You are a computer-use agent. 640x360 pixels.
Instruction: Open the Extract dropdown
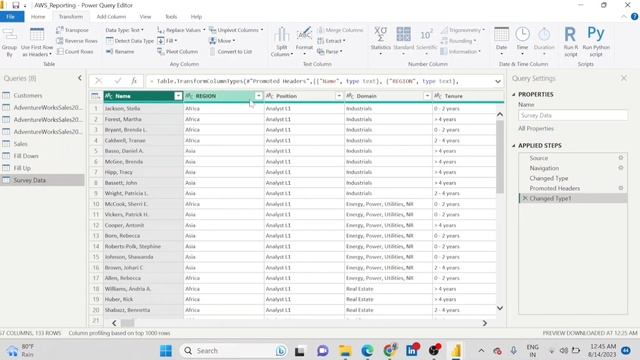point(331,41)
